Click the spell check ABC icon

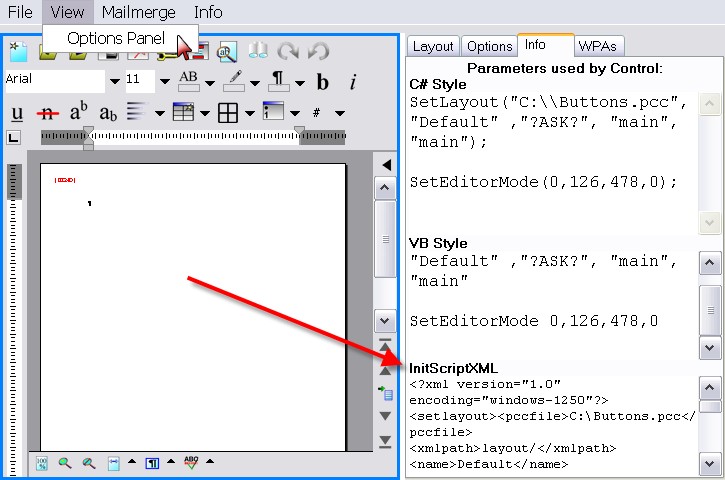(x=191, y=463)
